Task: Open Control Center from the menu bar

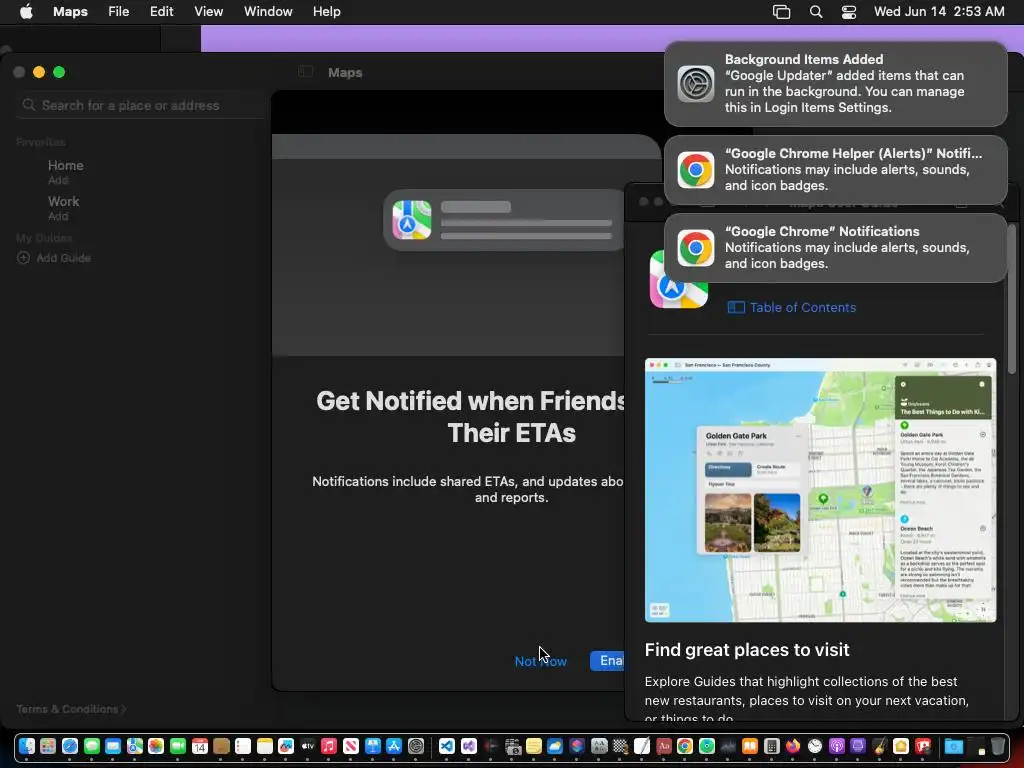Action: (848, 12)
